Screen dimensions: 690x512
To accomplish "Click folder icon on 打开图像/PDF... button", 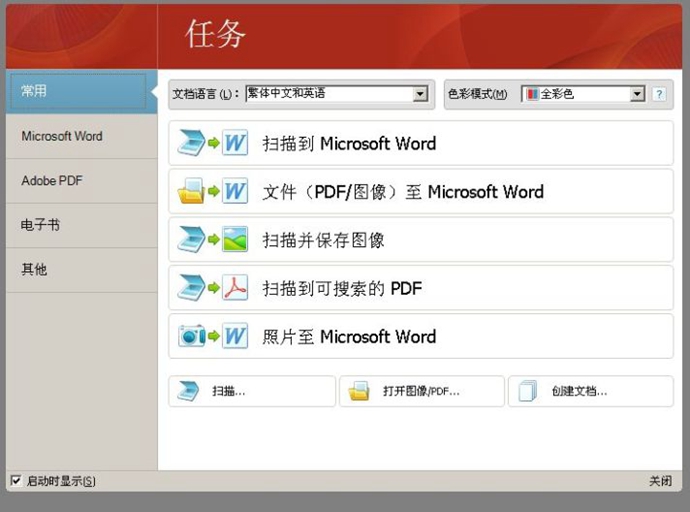I will click(359, 391).
